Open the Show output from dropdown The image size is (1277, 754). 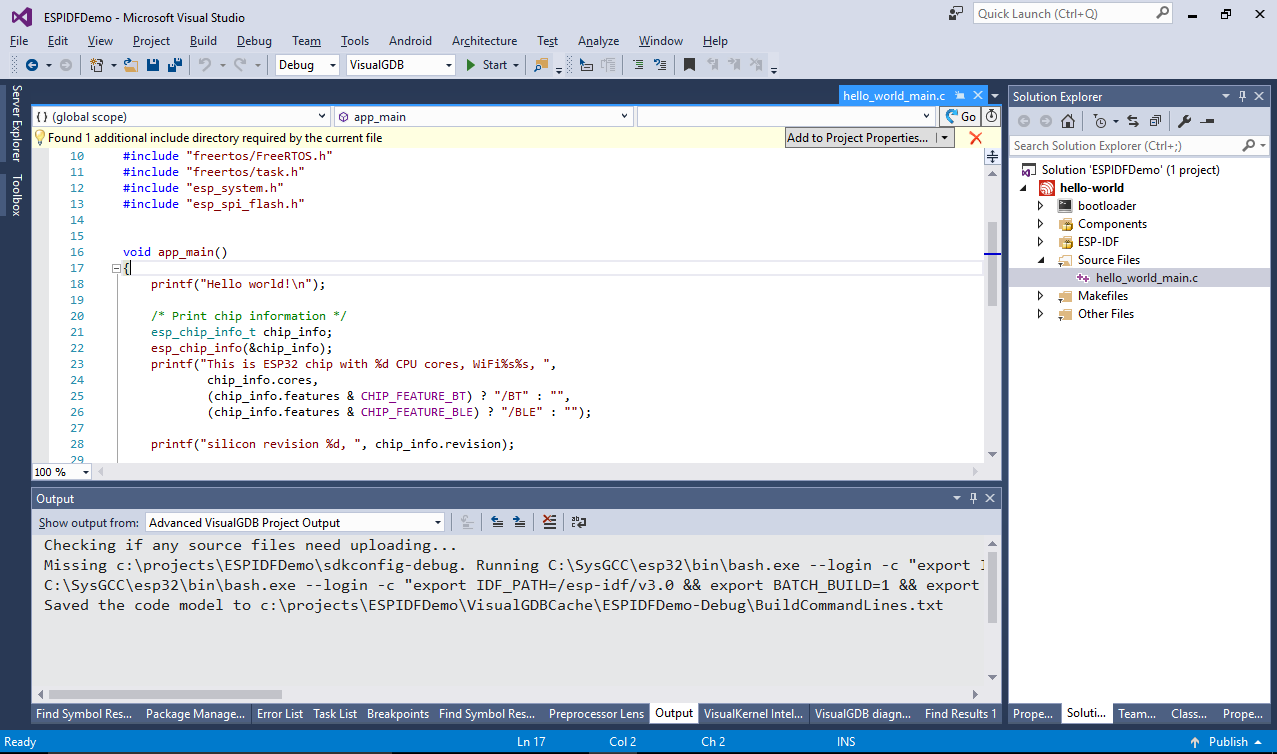[437, 521]
